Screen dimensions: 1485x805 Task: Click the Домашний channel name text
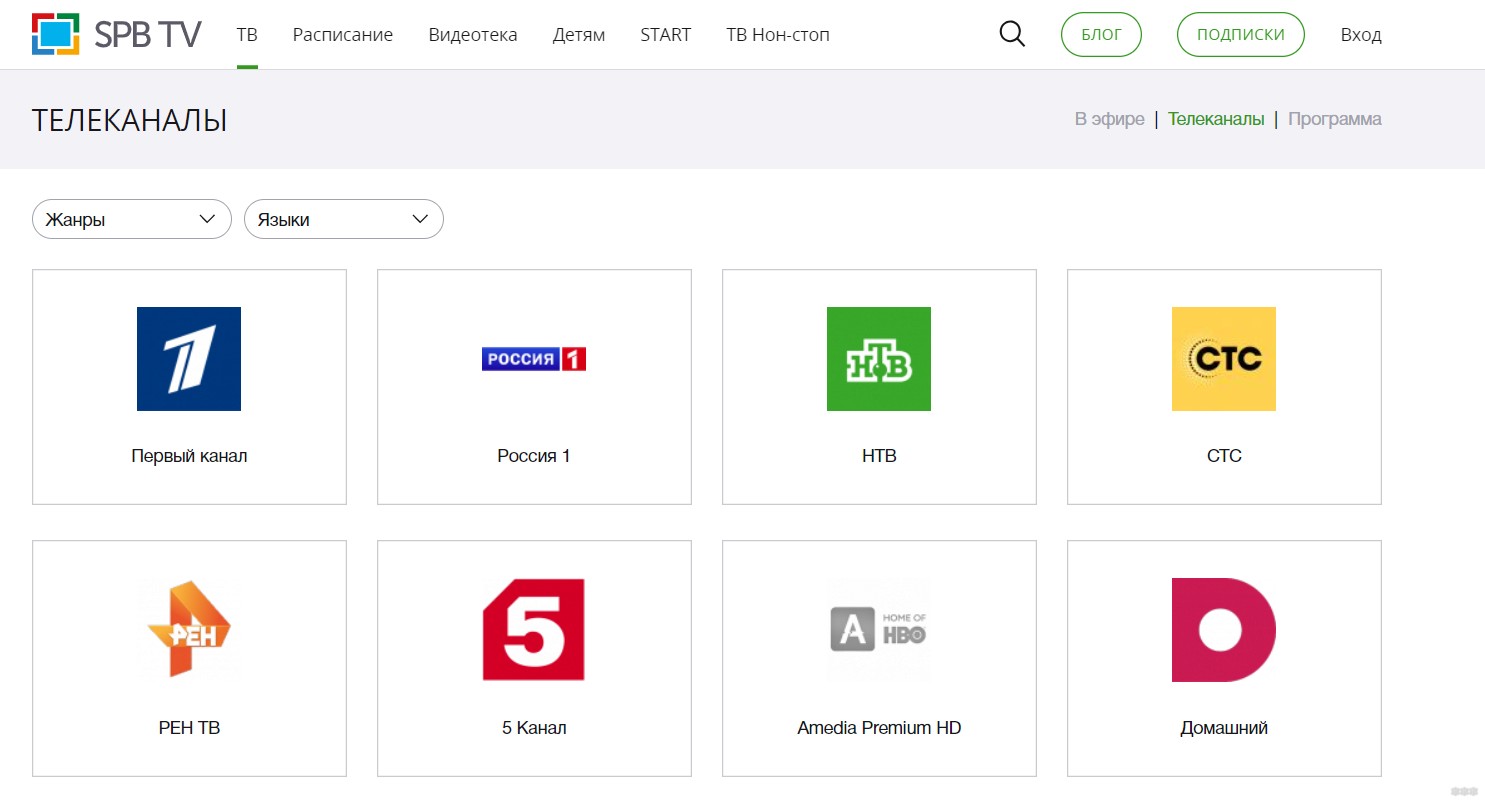pyautogui.click(x=1224, y=728)
